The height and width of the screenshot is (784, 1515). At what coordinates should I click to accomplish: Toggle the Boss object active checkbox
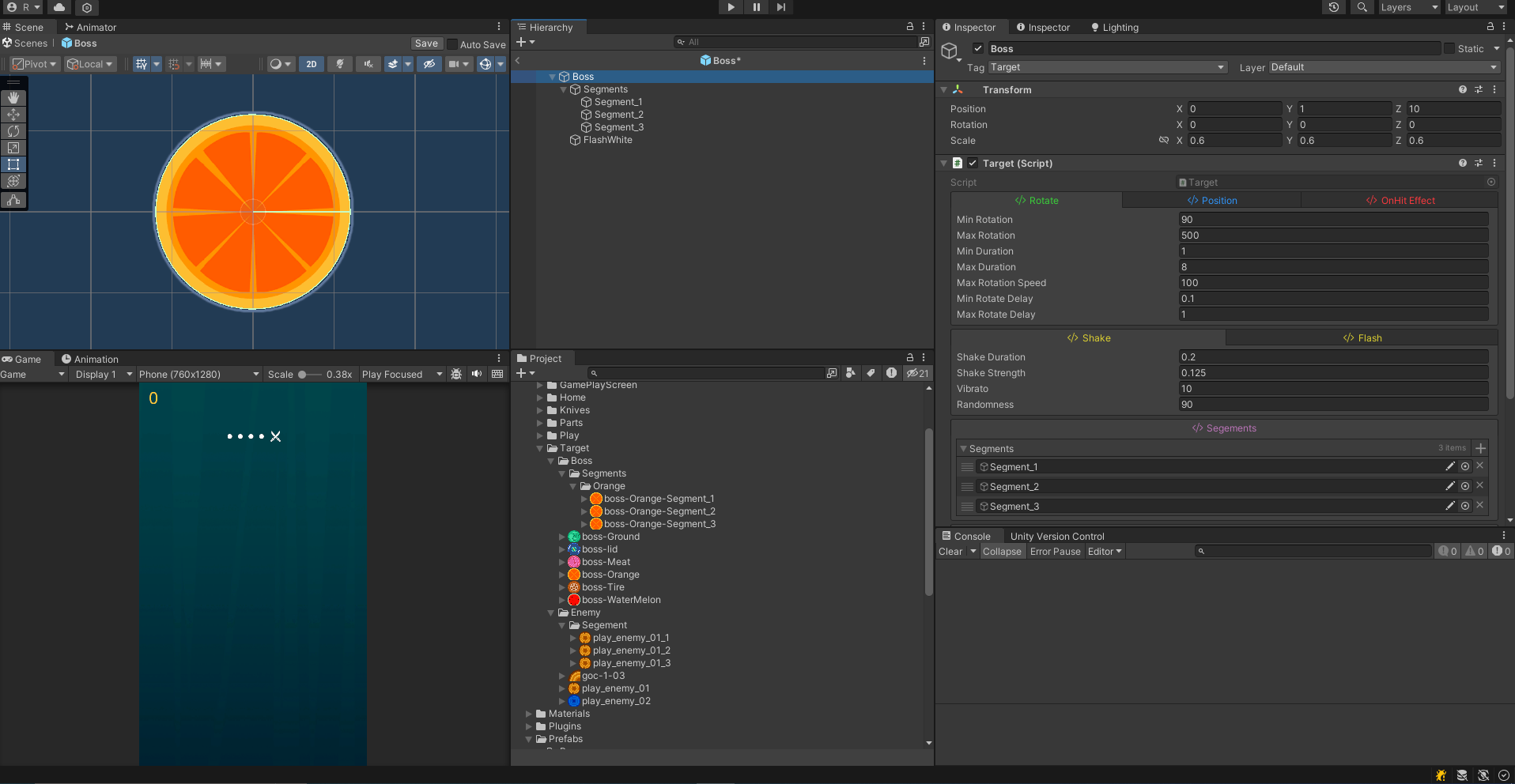point(978,48)
